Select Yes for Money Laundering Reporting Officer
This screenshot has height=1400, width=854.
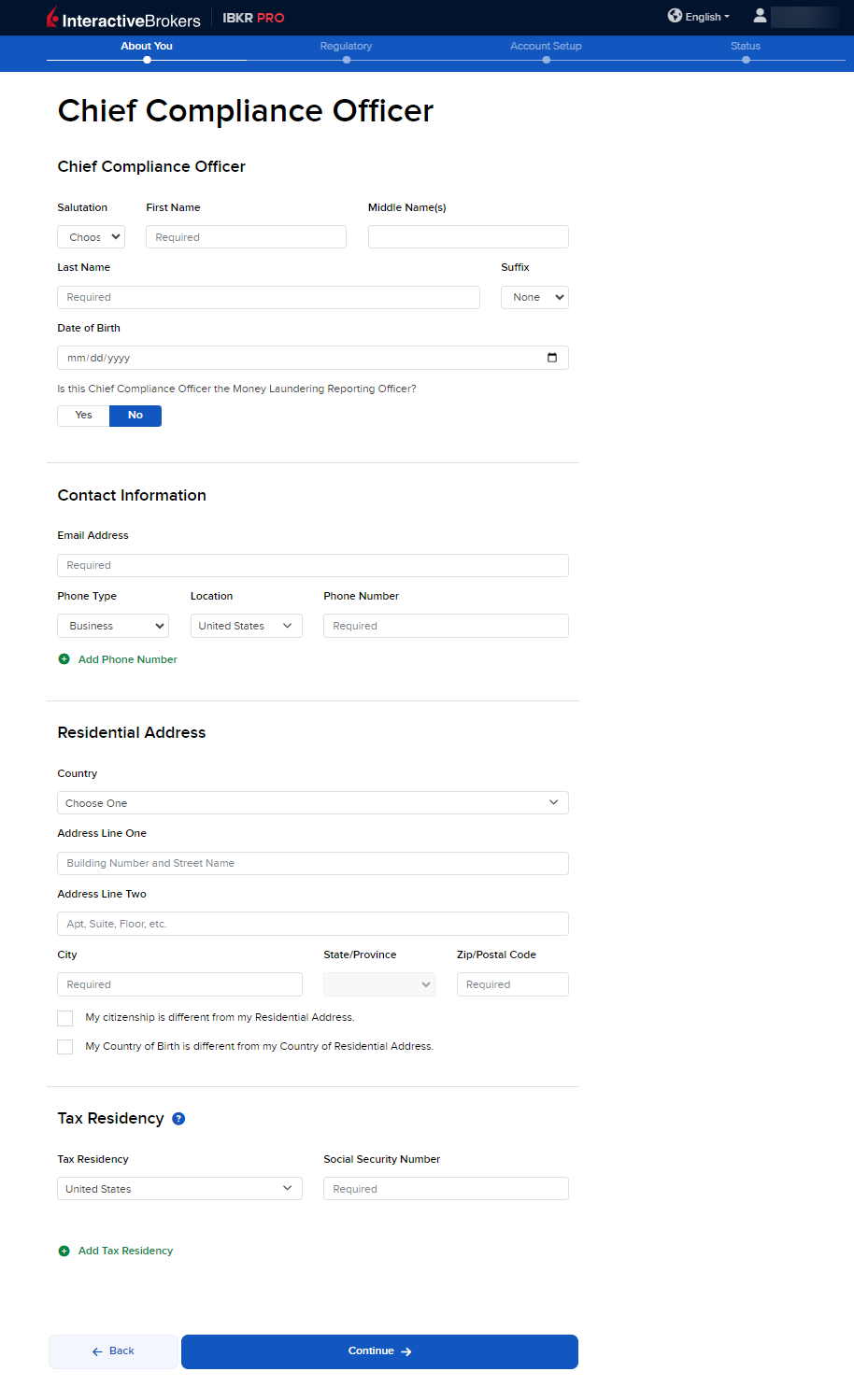83,416
